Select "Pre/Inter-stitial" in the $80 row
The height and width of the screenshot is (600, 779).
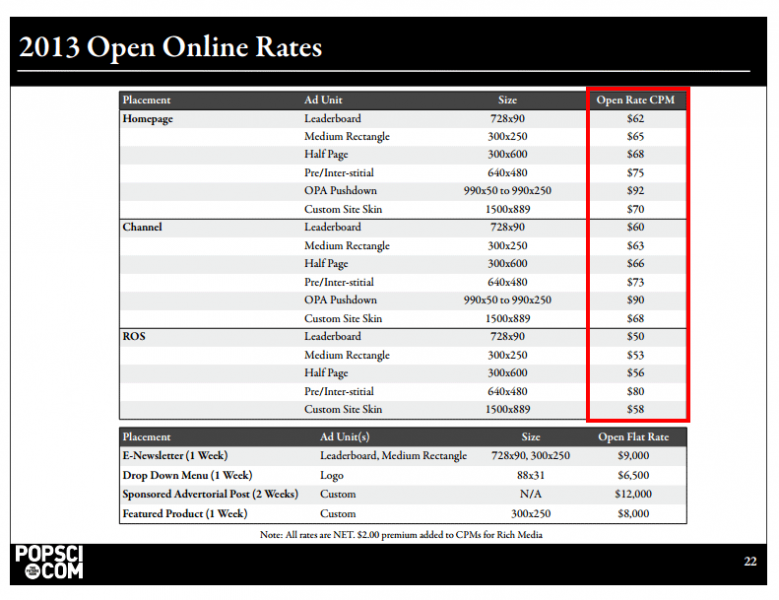(339, 391)
